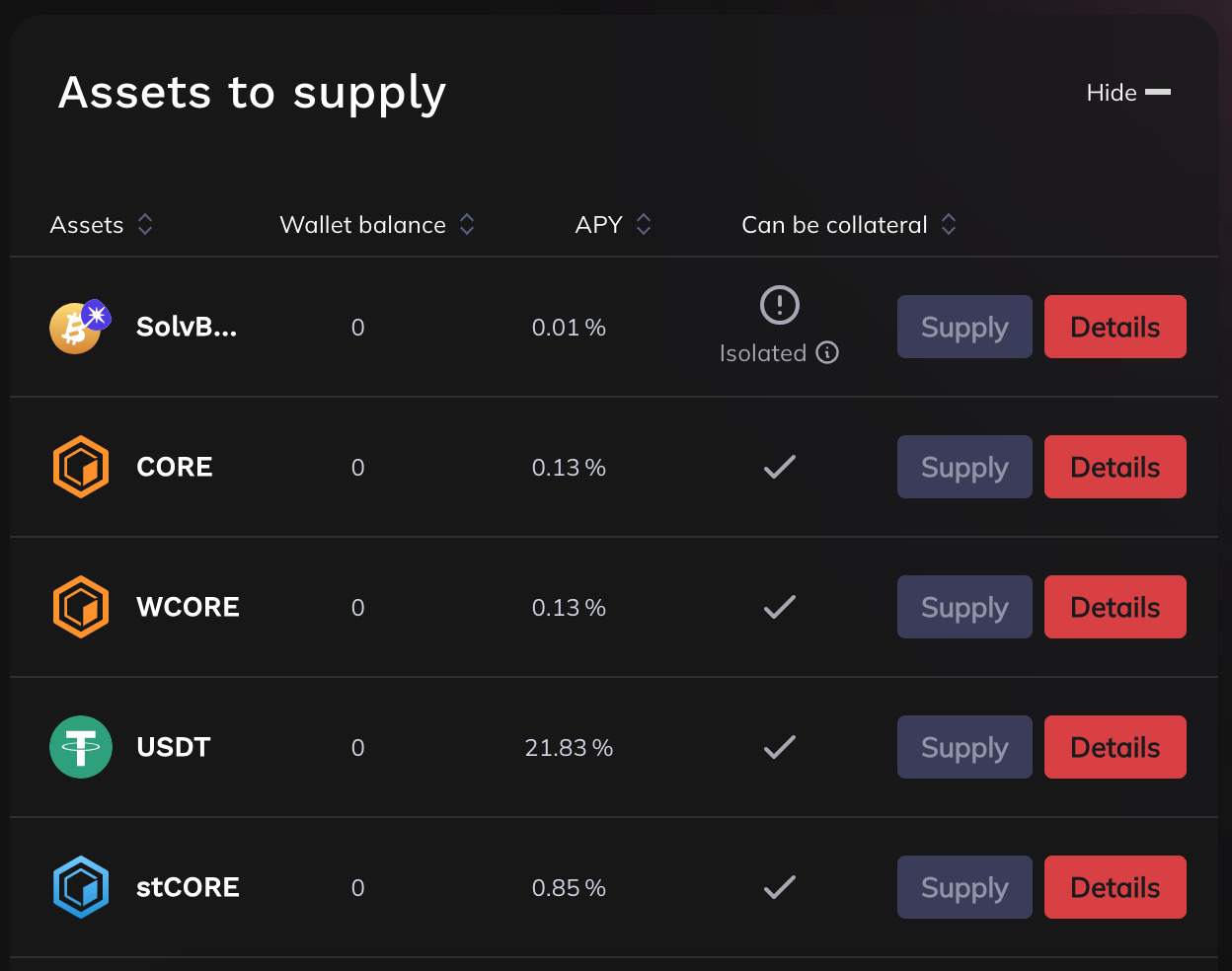Hide the Assets to supply panel

1128,93
